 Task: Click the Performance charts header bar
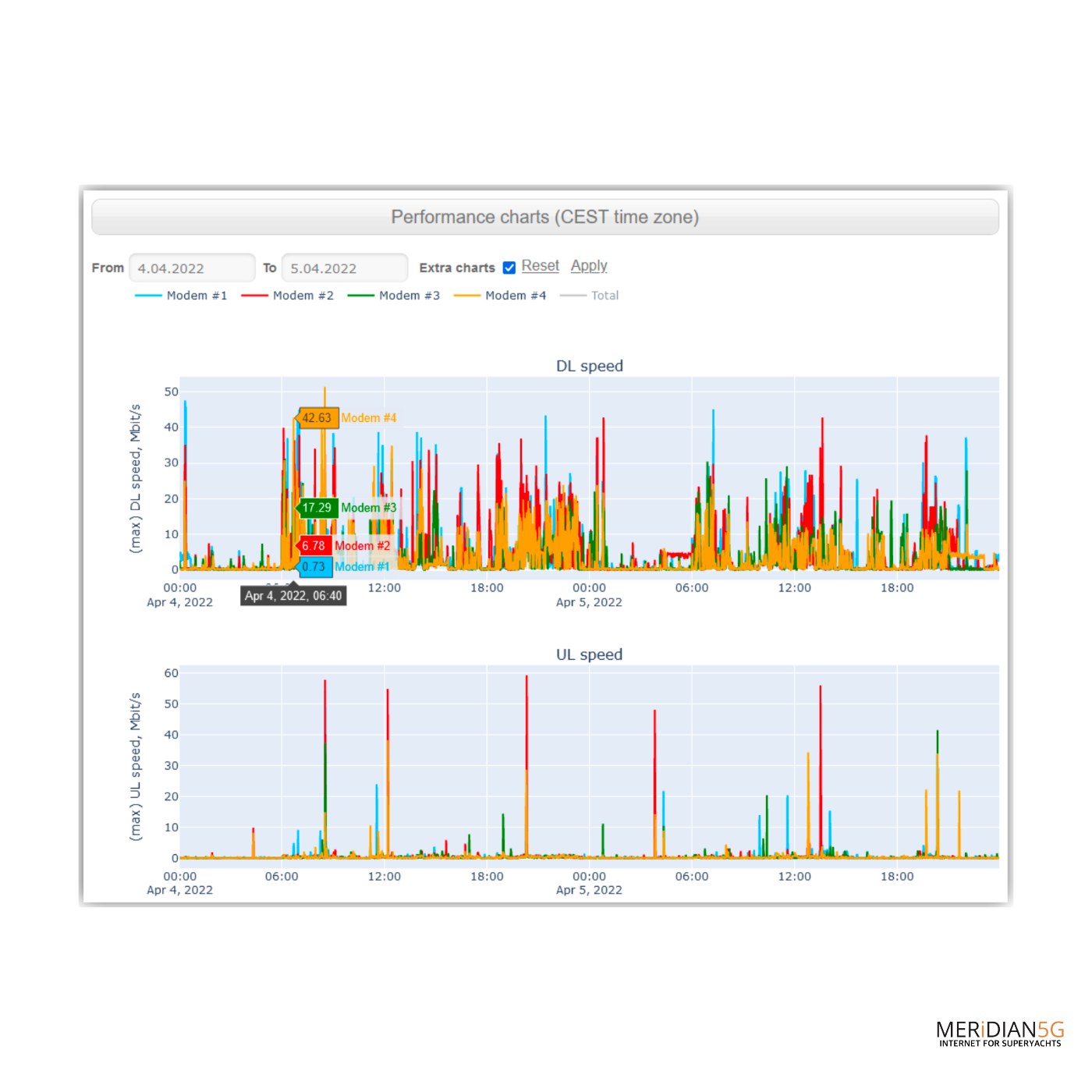click(544, 217)
